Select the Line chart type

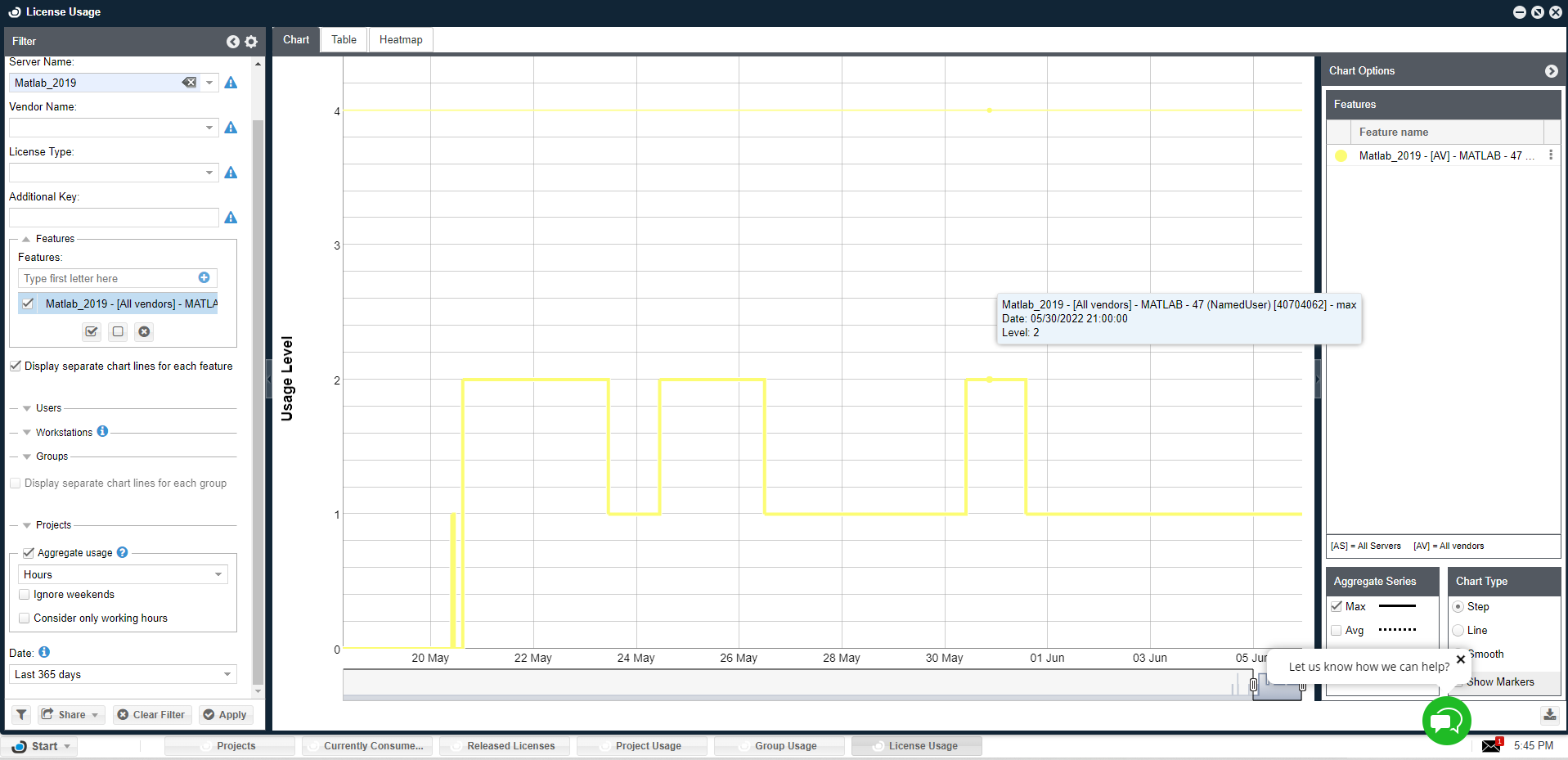pyautogui.click(x=1458, y=630)
